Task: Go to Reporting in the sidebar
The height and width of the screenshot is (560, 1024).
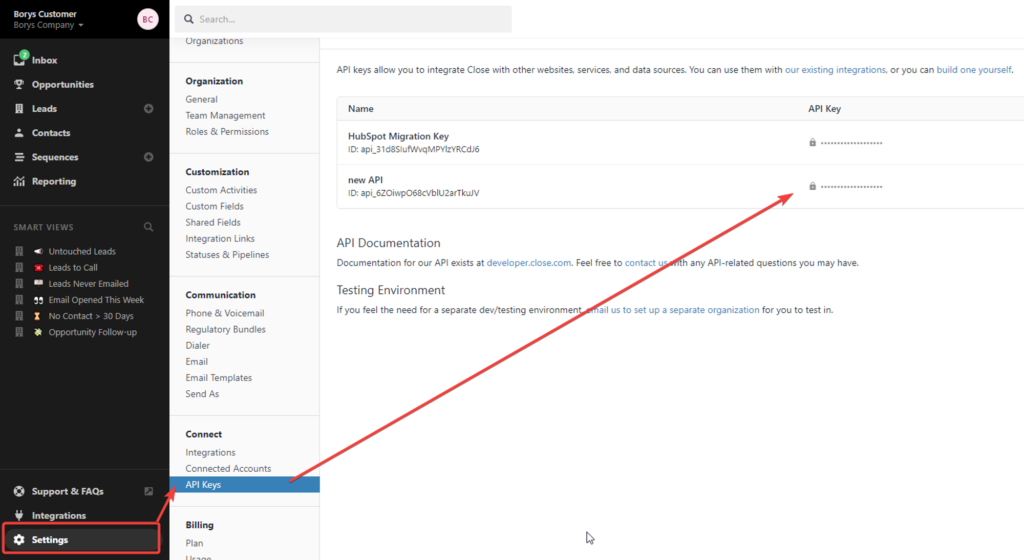Action: tap(54, 181)
